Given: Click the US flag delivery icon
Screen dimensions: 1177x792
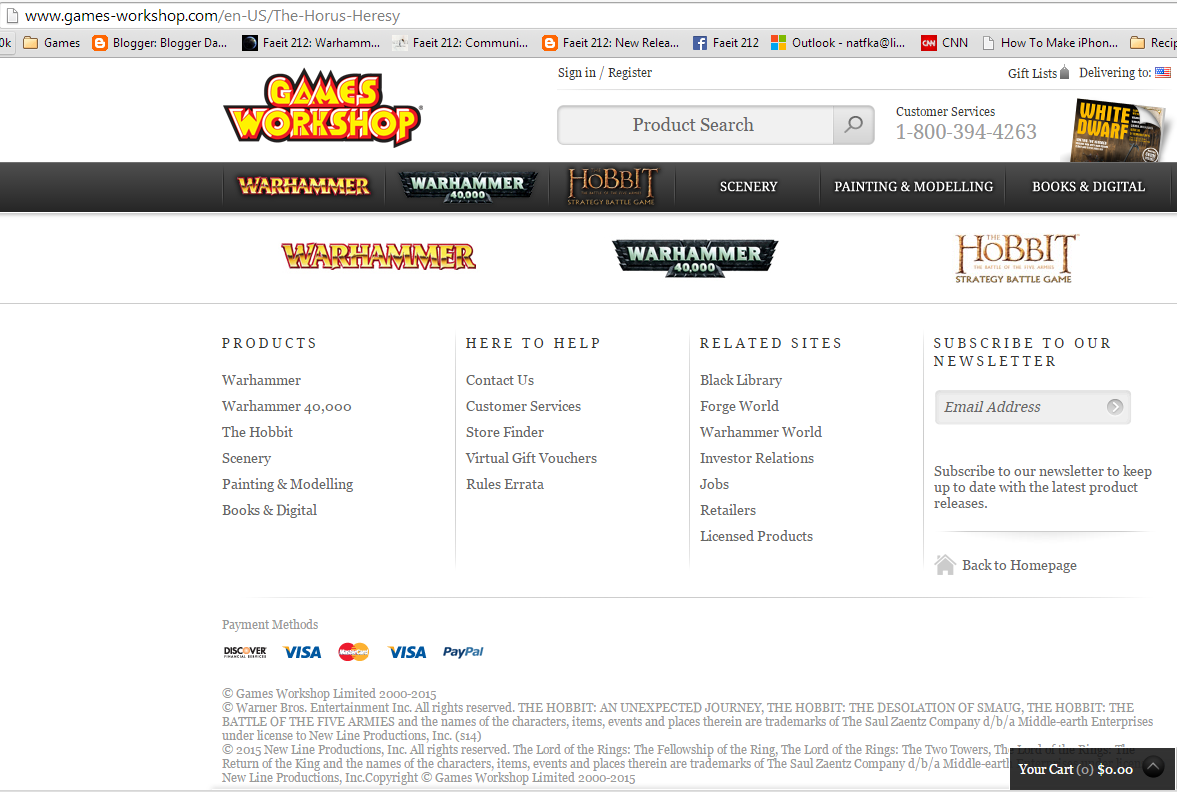Looking at the screenshot, I should pos(1163,73).
